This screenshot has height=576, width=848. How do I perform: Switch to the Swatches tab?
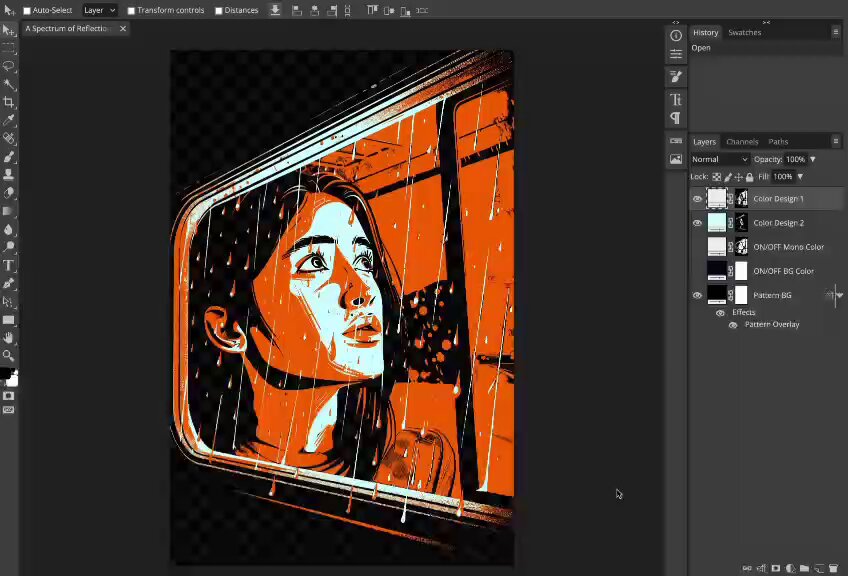[x=744, y=32]
